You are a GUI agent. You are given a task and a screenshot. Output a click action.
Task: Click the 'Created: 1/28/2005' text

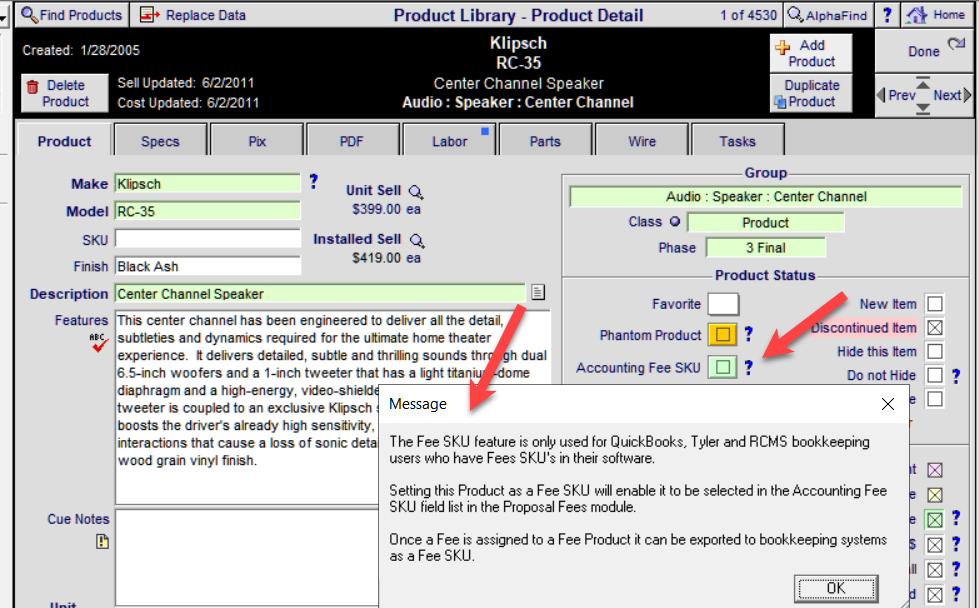[81, 50]
